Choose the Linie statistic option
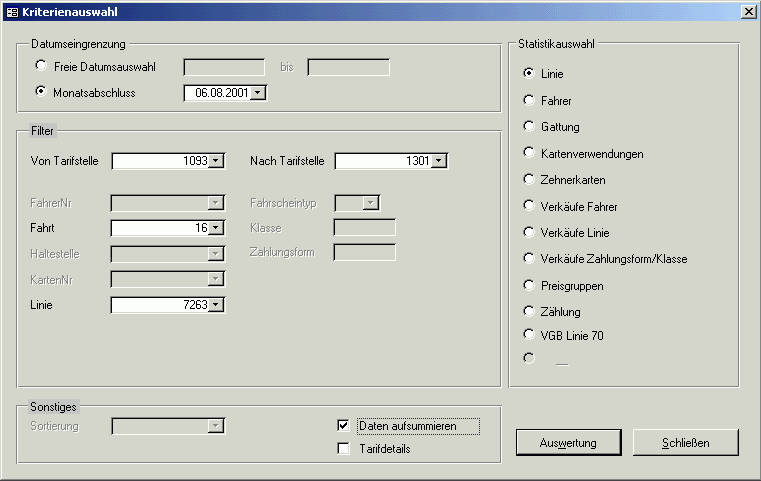 (x=529, y=73)
